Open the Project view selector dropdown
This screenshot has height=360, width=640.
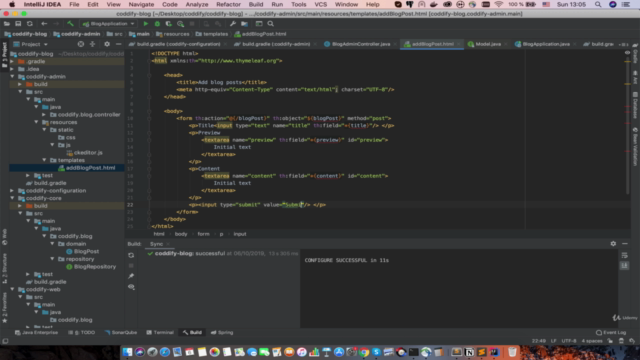(31, 44)
